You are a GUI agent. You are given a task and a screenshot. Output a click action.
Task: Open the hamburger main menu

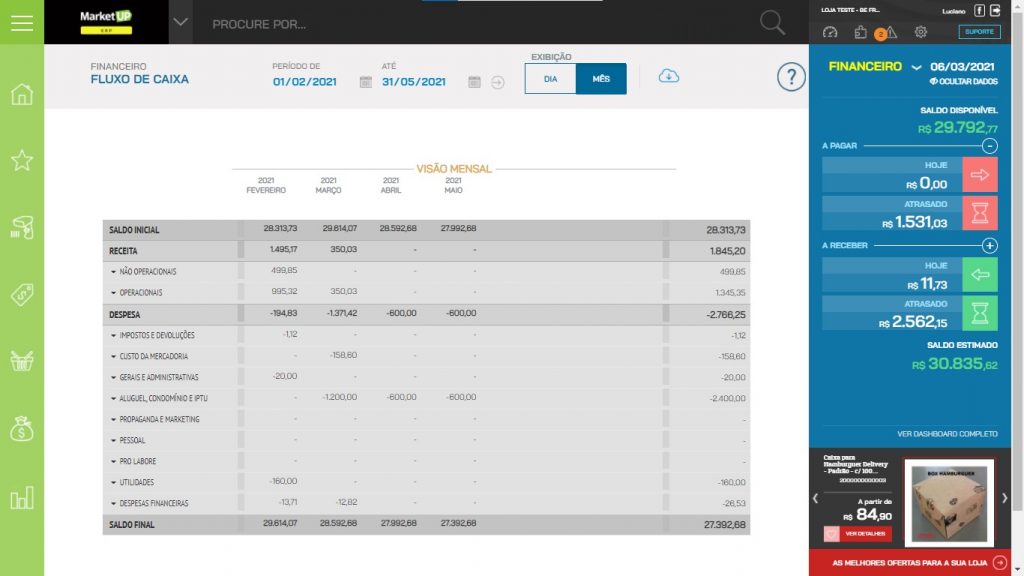click(22, 23)
